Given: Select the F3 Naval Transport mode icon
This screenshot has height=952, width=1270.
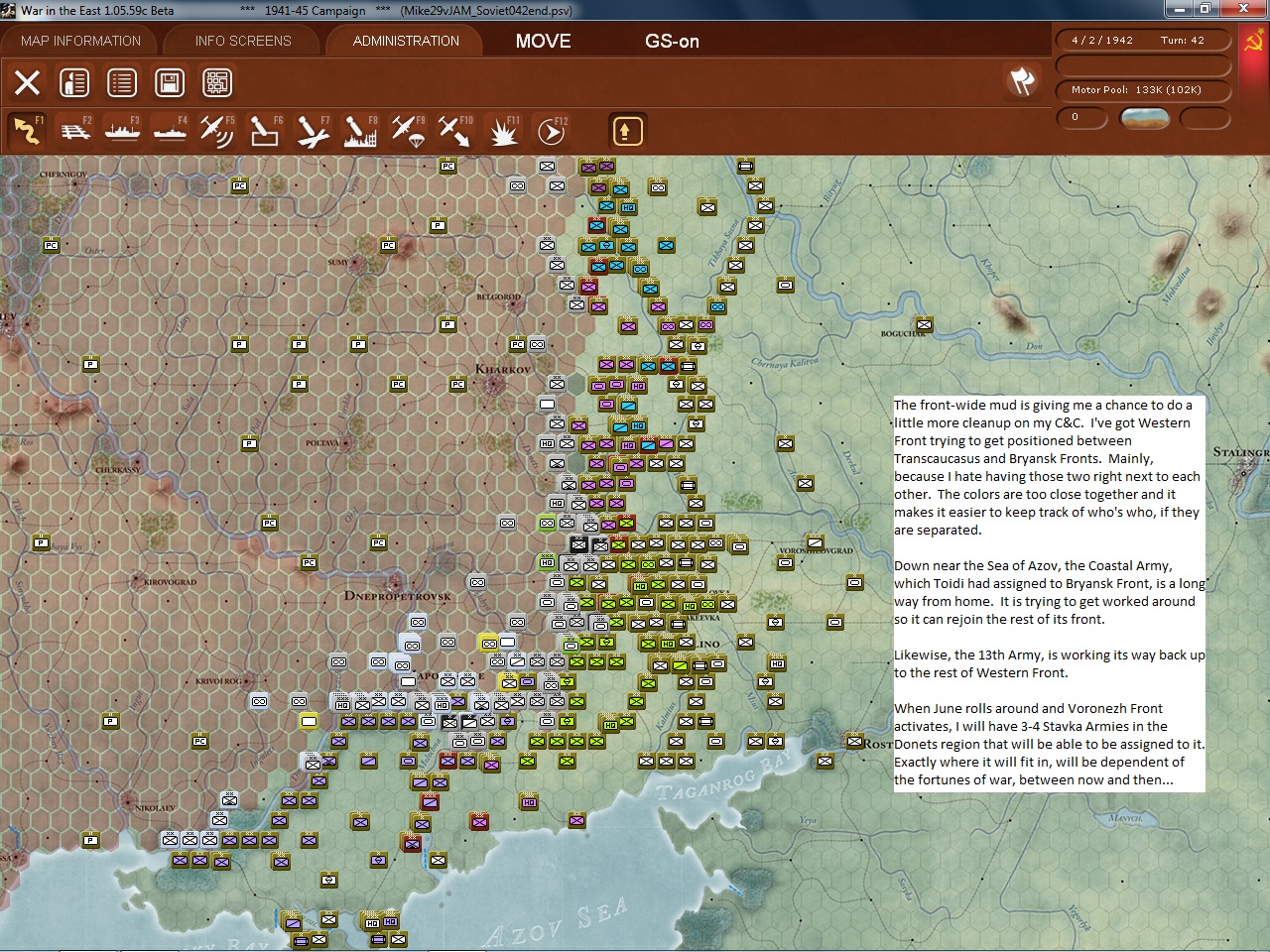Looking at the screenshot, I should 122,130.
